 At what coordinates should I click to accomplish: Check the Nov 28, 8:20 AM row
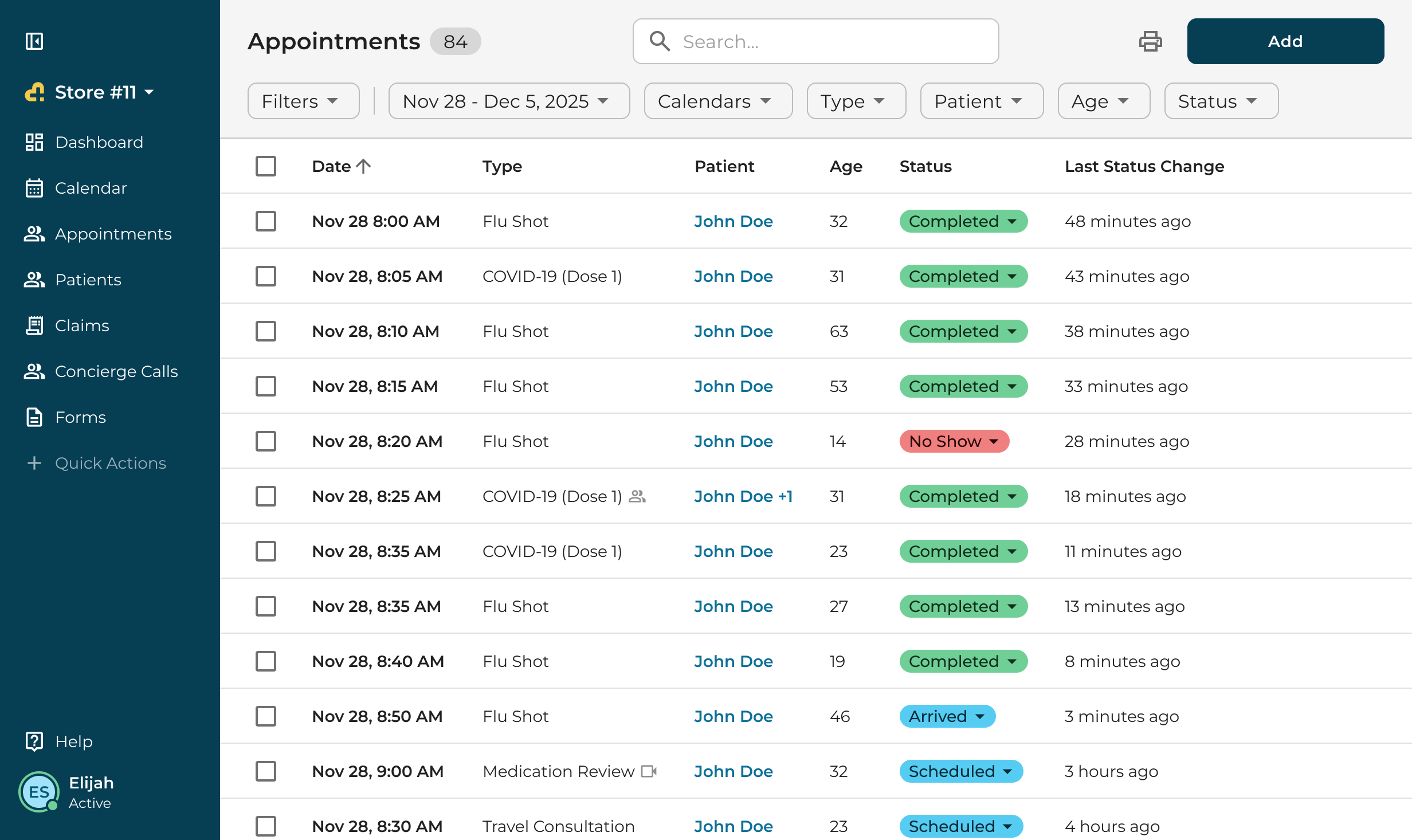266,441
